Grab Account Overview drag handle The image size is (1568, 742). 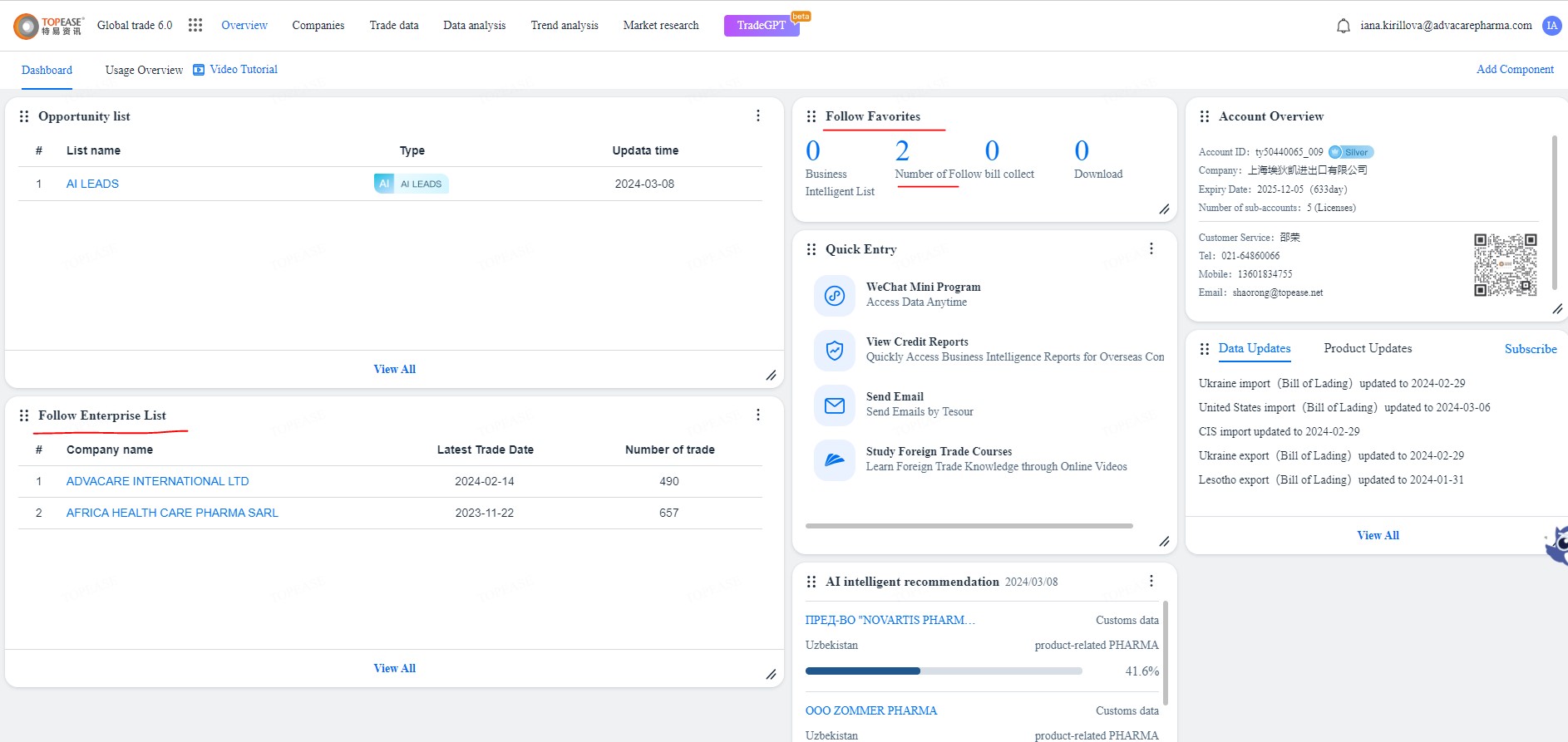tap(1205, 116)
